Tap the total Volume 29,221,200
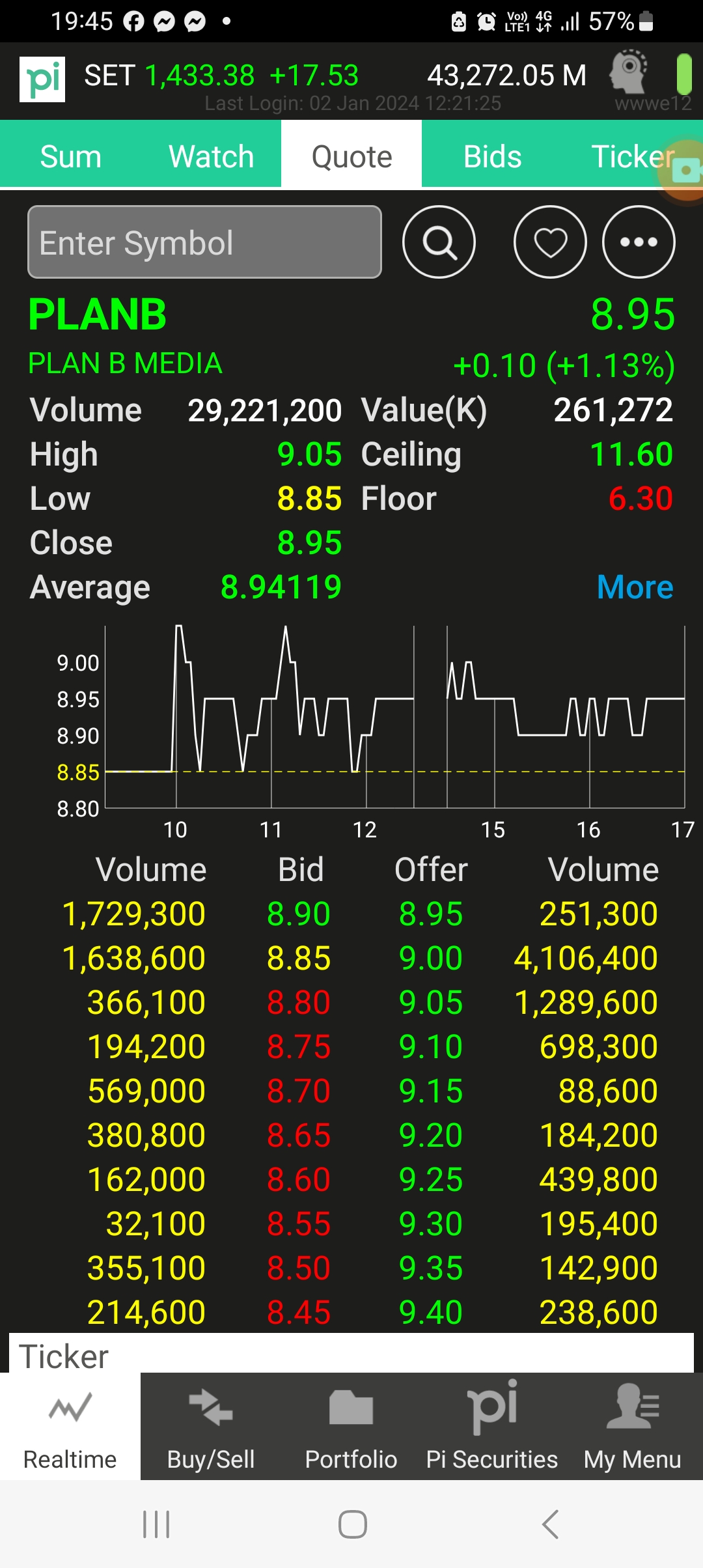This screenshot has height=1568, width=703. pyautogui.click(x=265, y=410)
